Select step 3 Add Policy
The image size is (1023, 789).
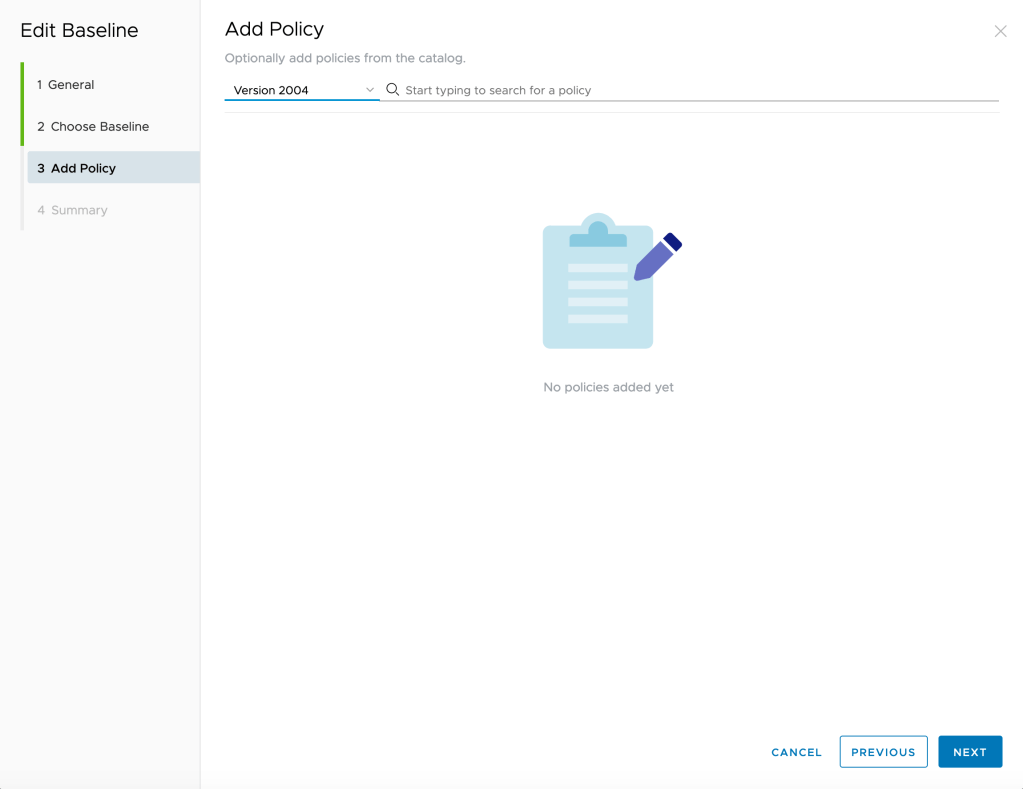83,168
